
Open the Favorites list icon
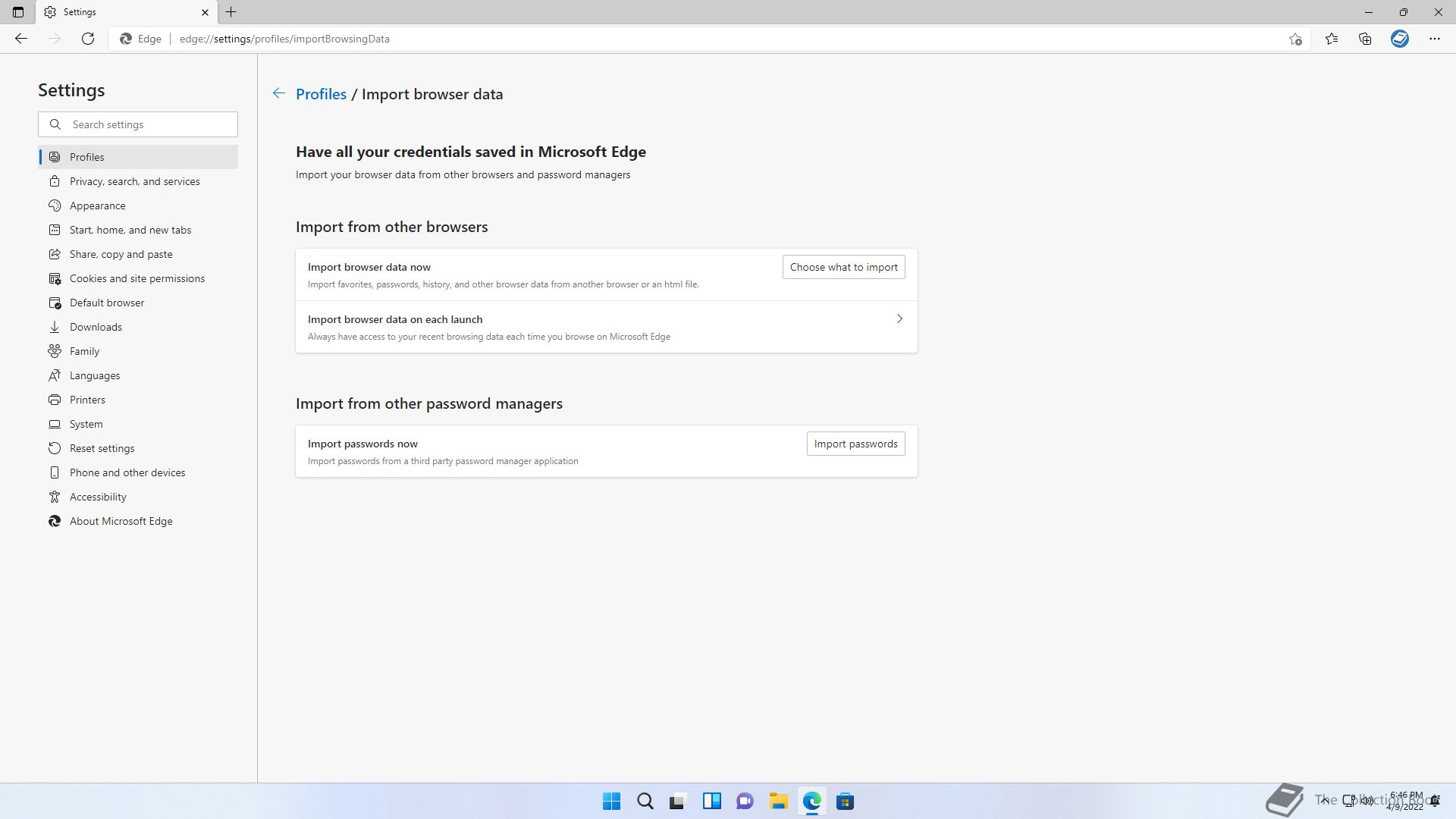pos(1332,39)
